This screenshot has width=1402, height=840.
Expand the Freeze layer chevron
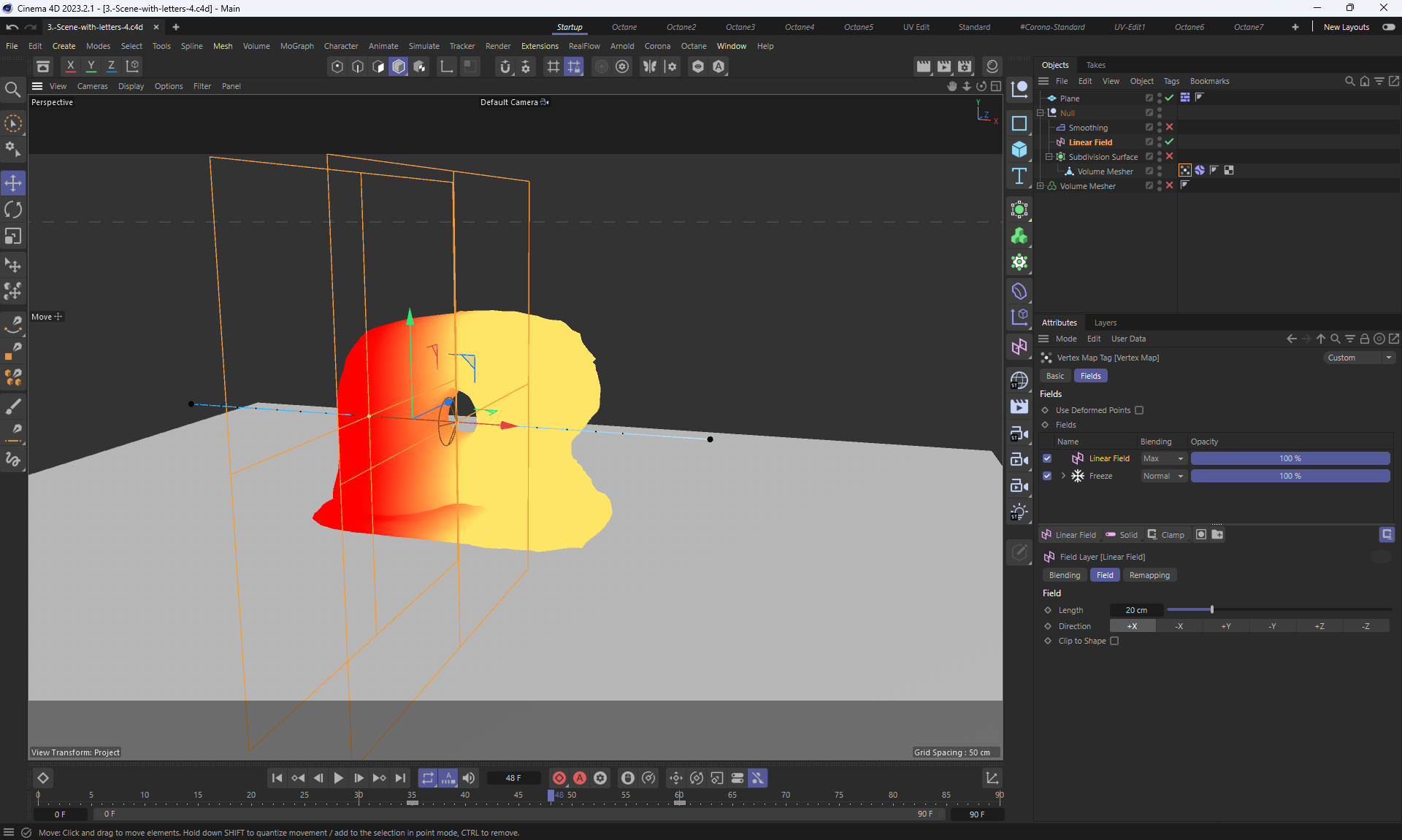click(1063, 476)
